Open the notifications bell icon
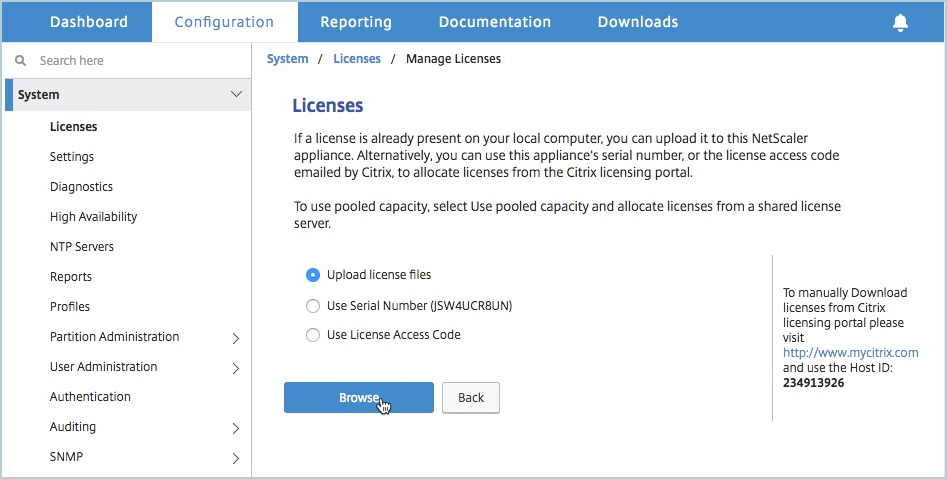Screen dimensions: 947x479 tap(900, 22)
